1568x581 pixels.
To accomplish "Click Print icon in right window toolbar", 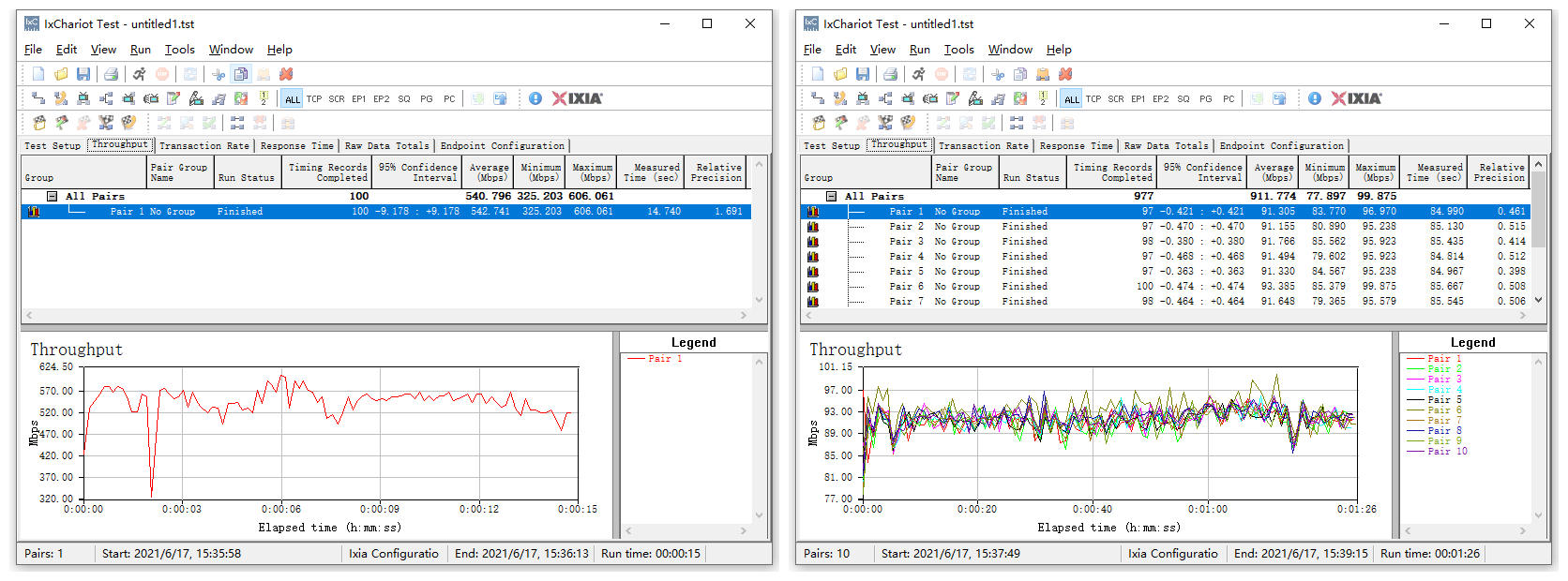I will click(x=890, y=74).
